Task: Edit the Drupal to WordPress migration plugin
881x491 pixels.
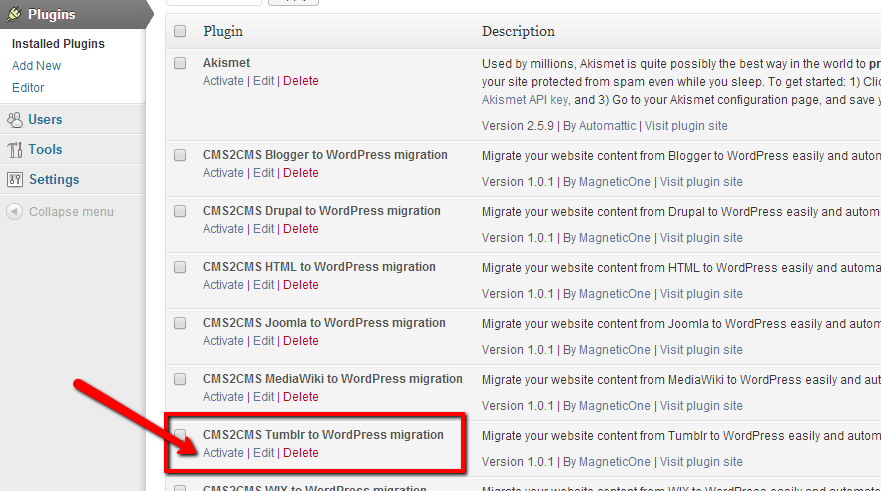Action: [264, 229]
